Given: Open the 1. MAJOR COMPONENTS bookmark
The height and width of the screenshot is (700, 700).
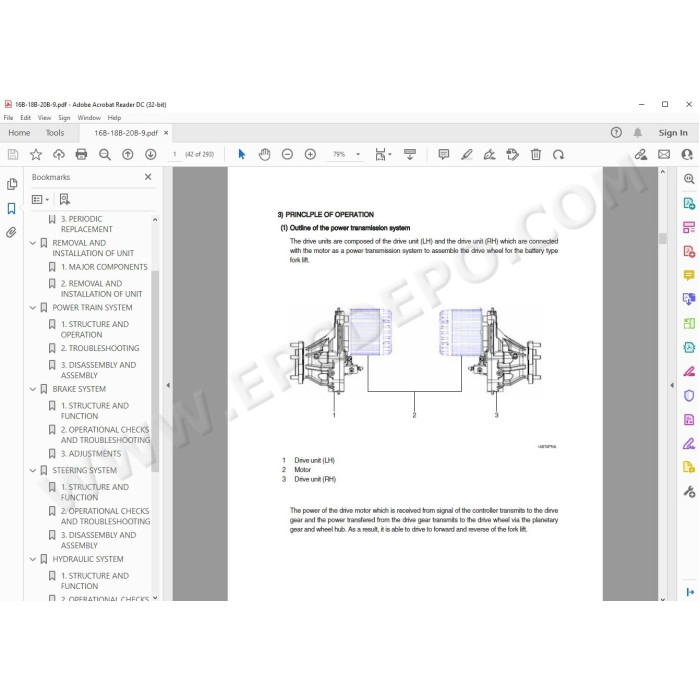Looking at the screenshot, I should click(104, 267).
